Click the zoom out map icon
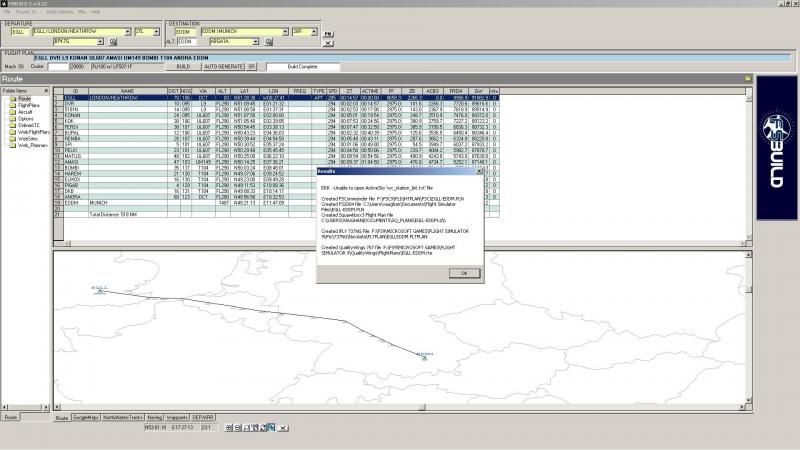Image resolution: width=800 pixels, height=450 pixels. click(x=238, y=428)
